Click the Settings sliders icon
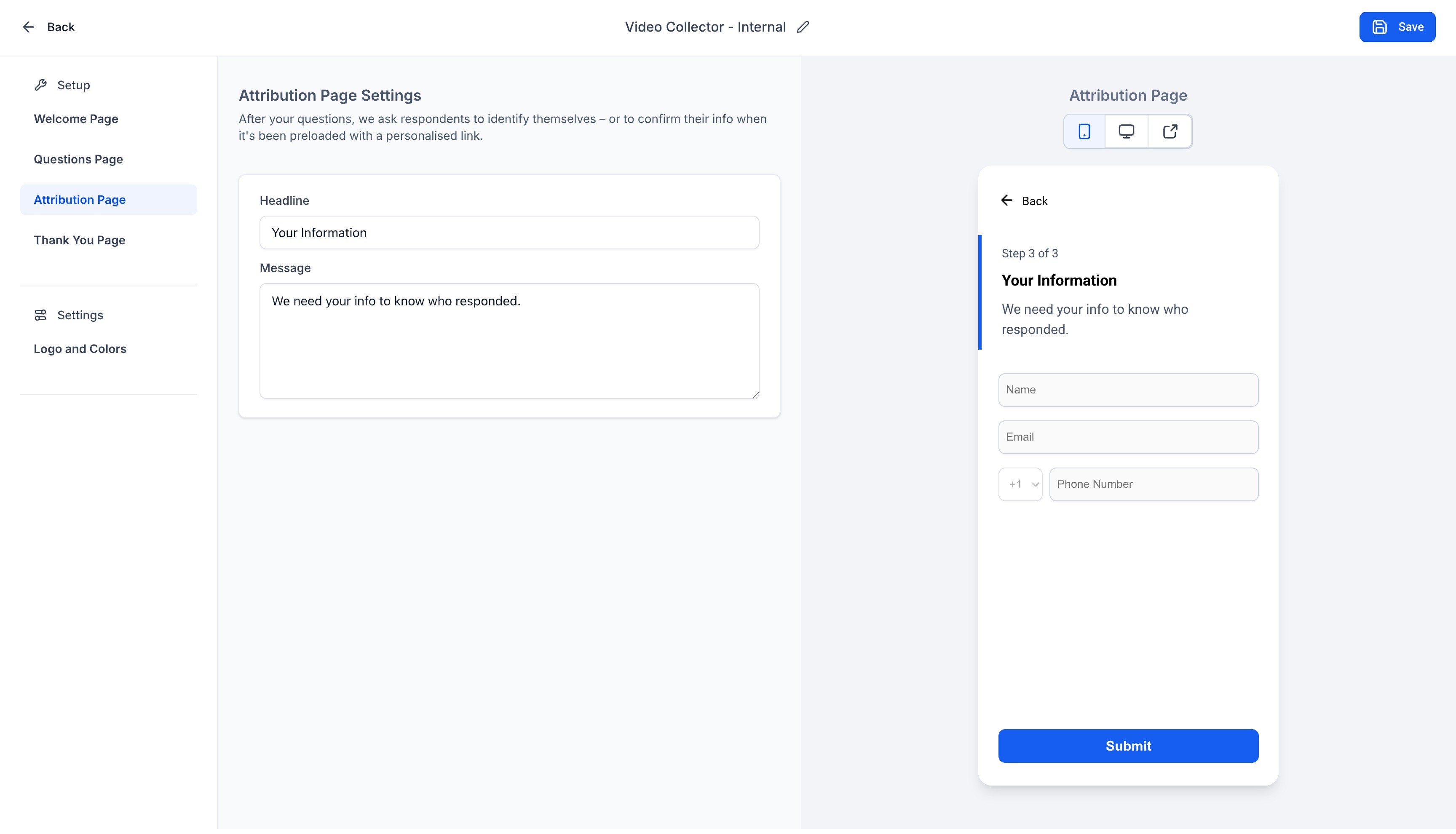This screenshot has width=1456, height=834. coord(40,315)
